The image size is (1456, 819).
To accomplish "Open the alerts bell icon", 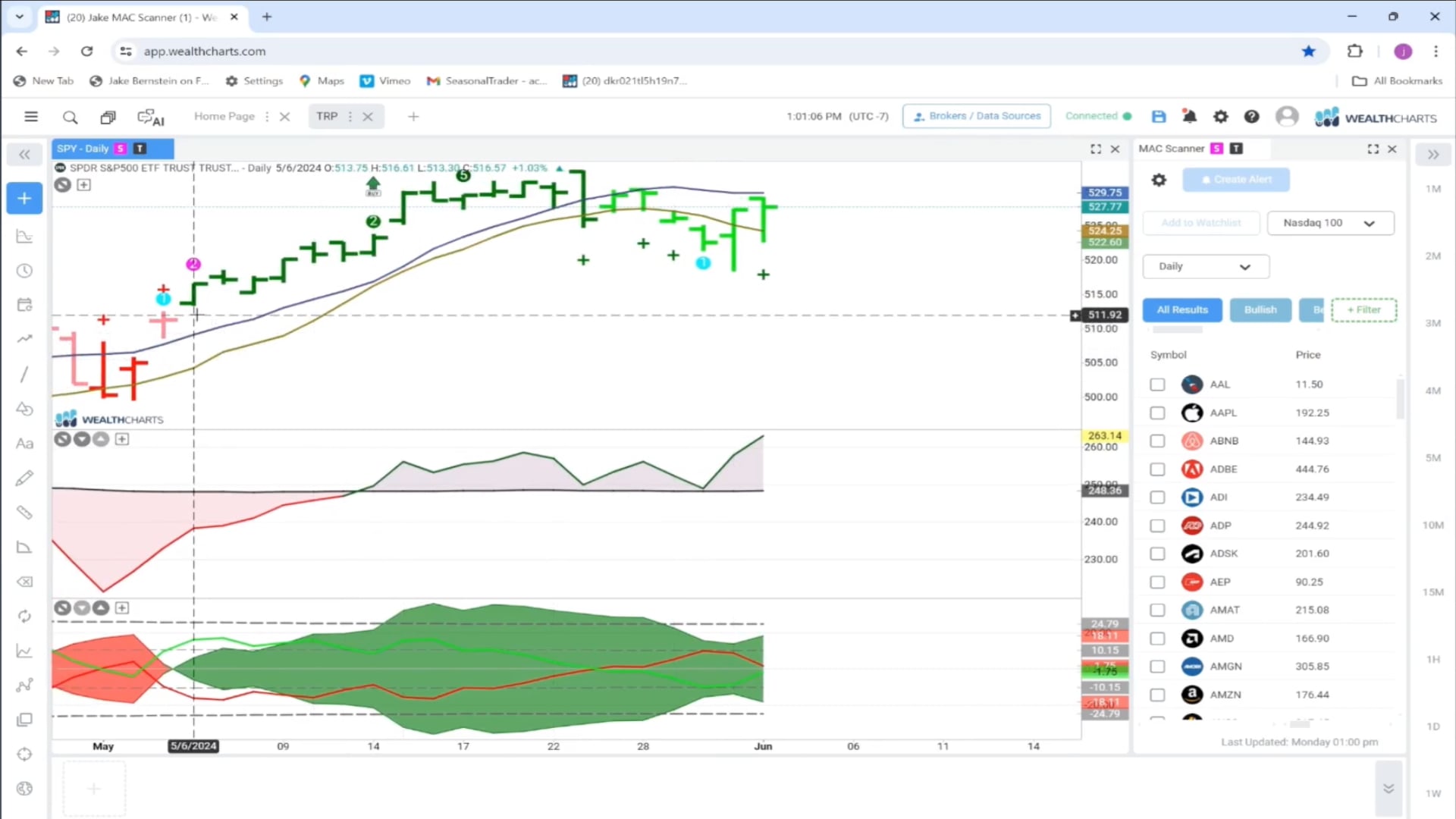I will coord(1189,116).
